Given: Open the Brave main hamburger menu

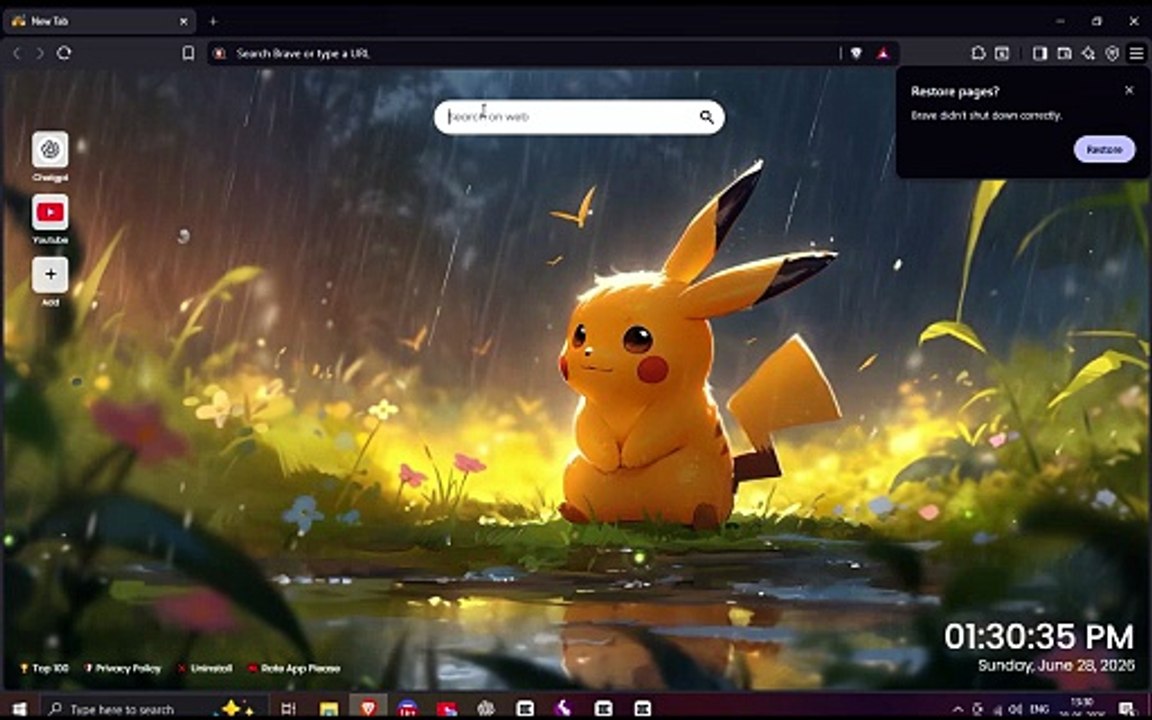Looking at the screenshot, I should (x=1137, y=53).
